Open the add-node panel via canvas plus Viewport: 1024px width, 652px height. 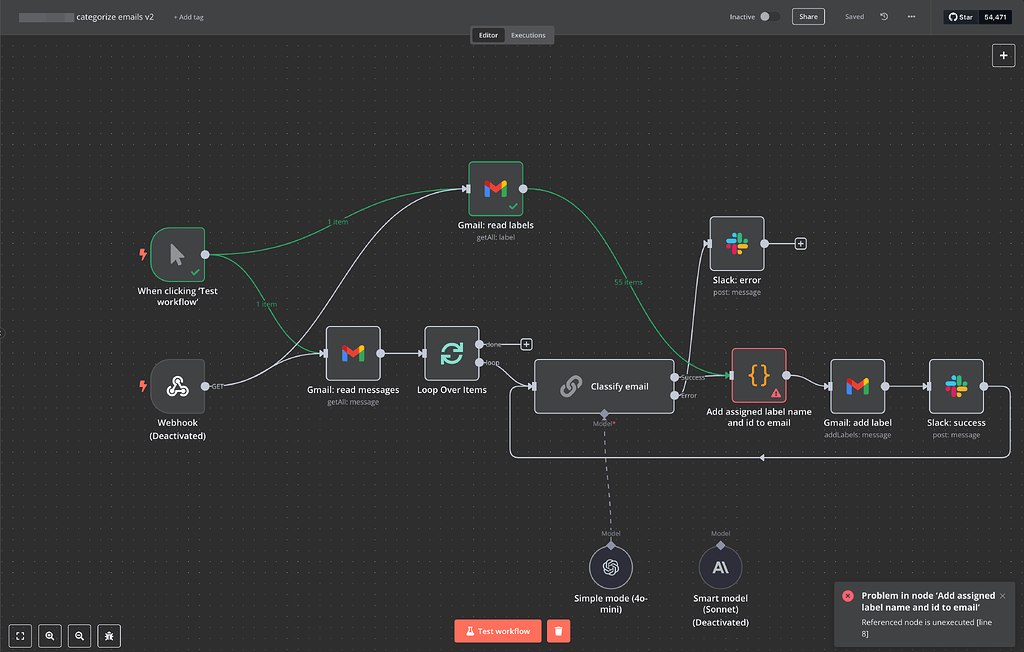[x=1003, y=55]
